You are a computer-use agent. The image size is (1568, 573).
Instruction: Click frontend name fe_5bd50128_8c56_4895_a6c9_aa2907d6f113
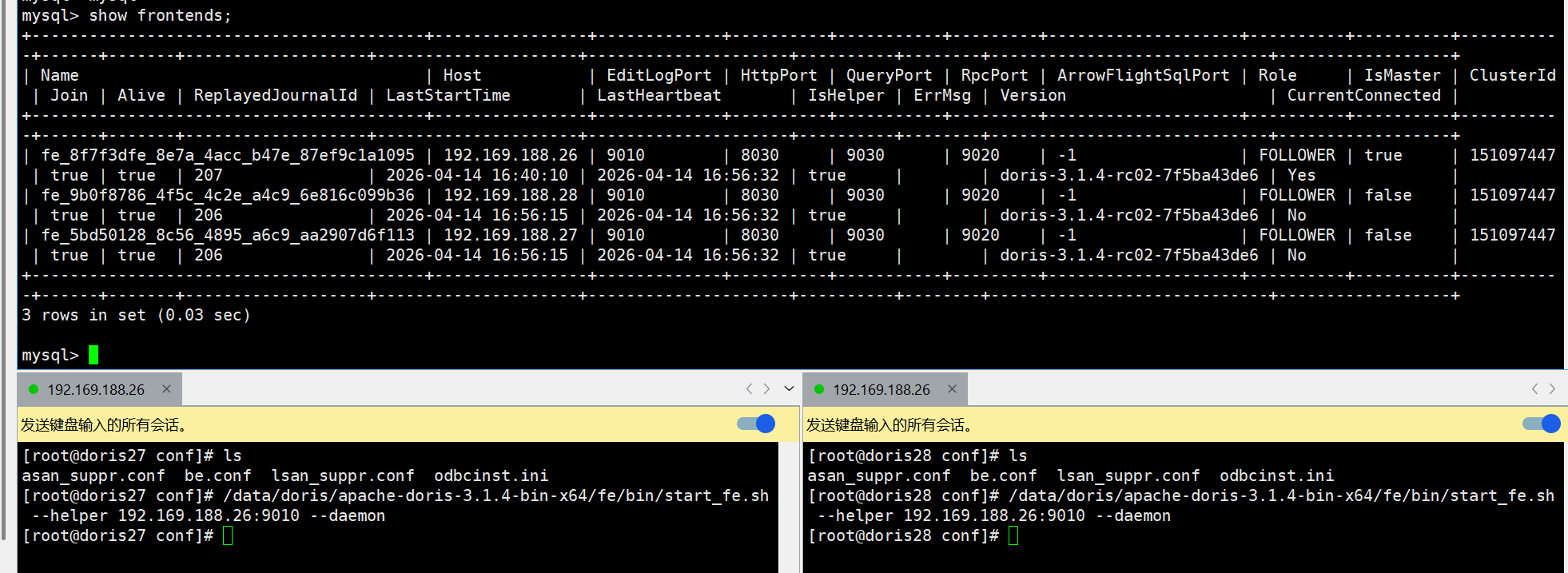pyautogui.click(x=228, y=235)
